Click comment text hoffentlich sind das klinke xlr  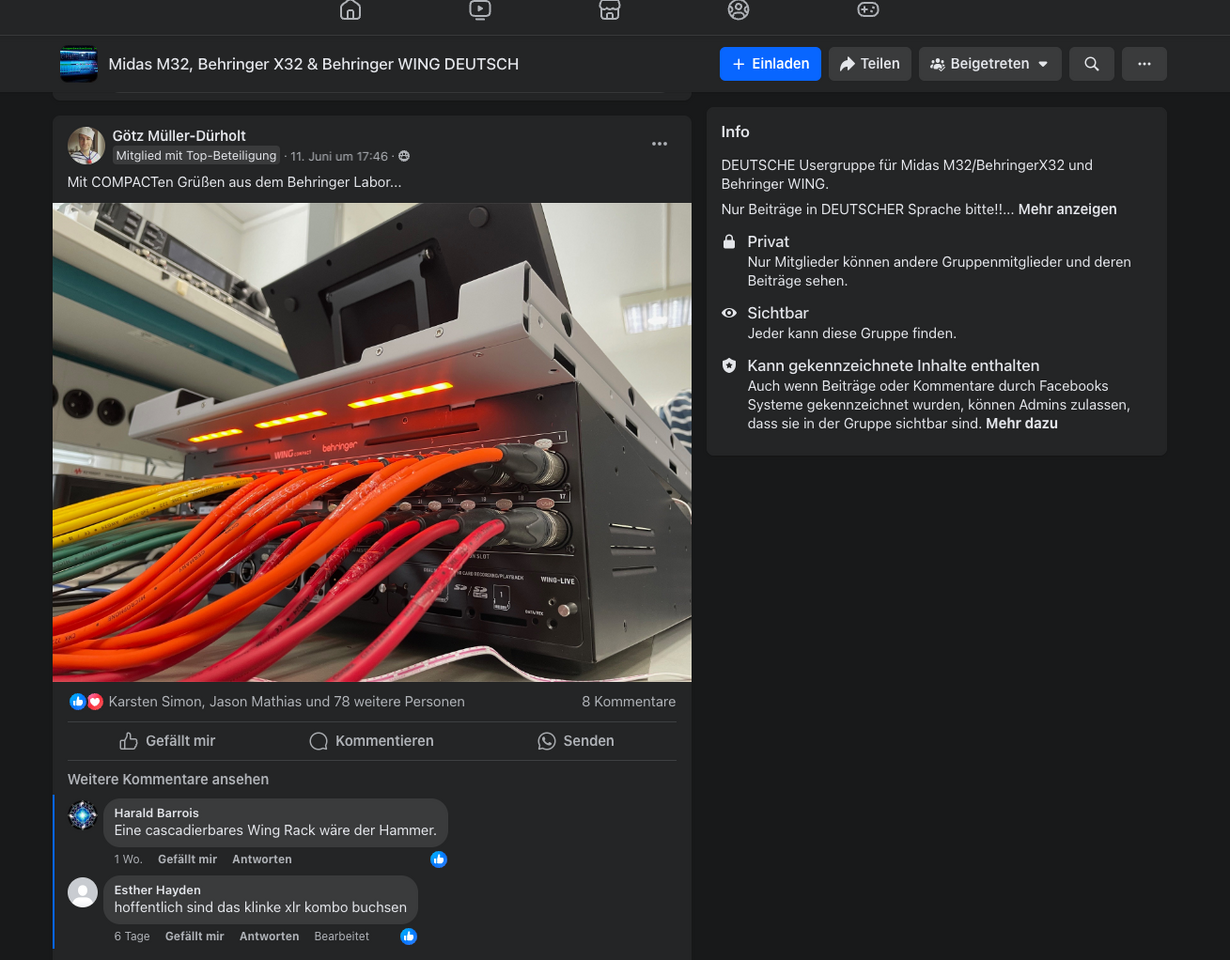coord(260,907)
